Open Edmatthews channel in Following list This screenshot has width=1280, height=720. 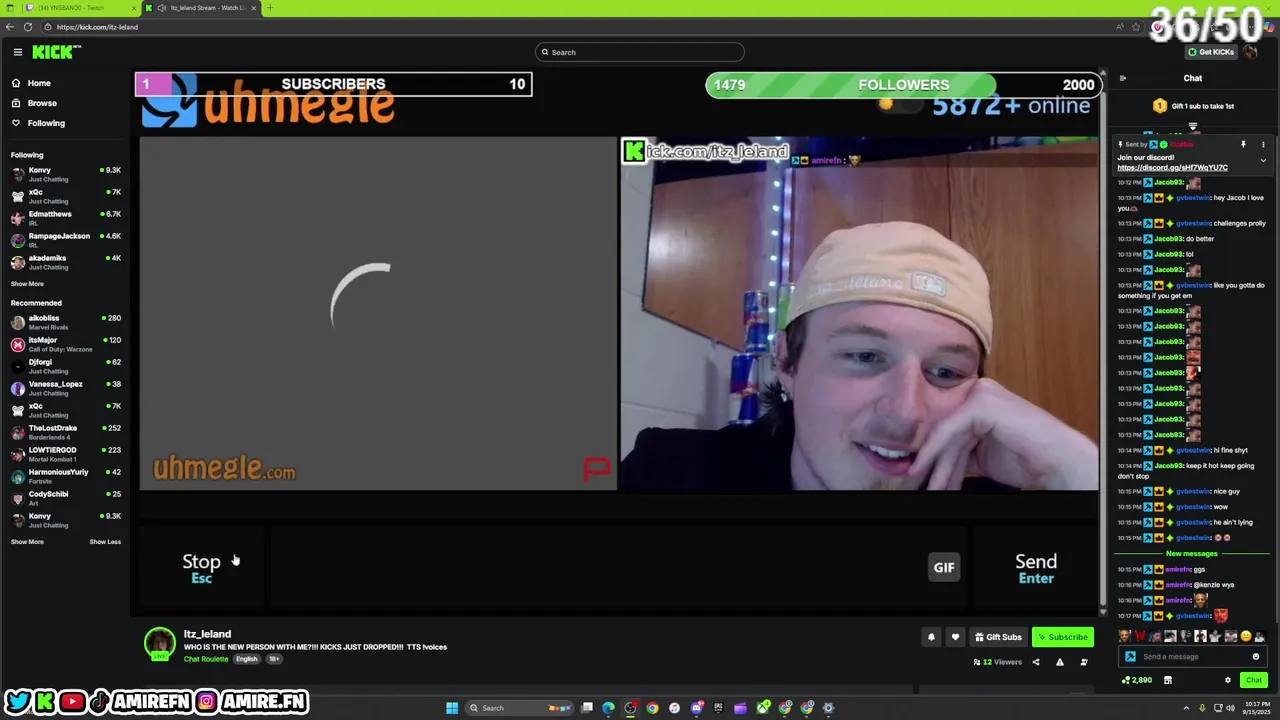pyautogui.click(x=66, y=218)
